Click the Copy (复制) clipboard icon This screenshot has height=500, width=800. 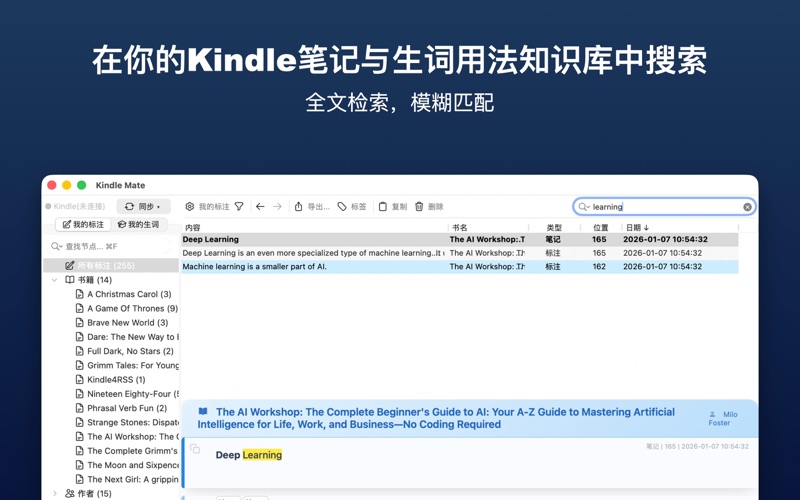click(383, 206)
